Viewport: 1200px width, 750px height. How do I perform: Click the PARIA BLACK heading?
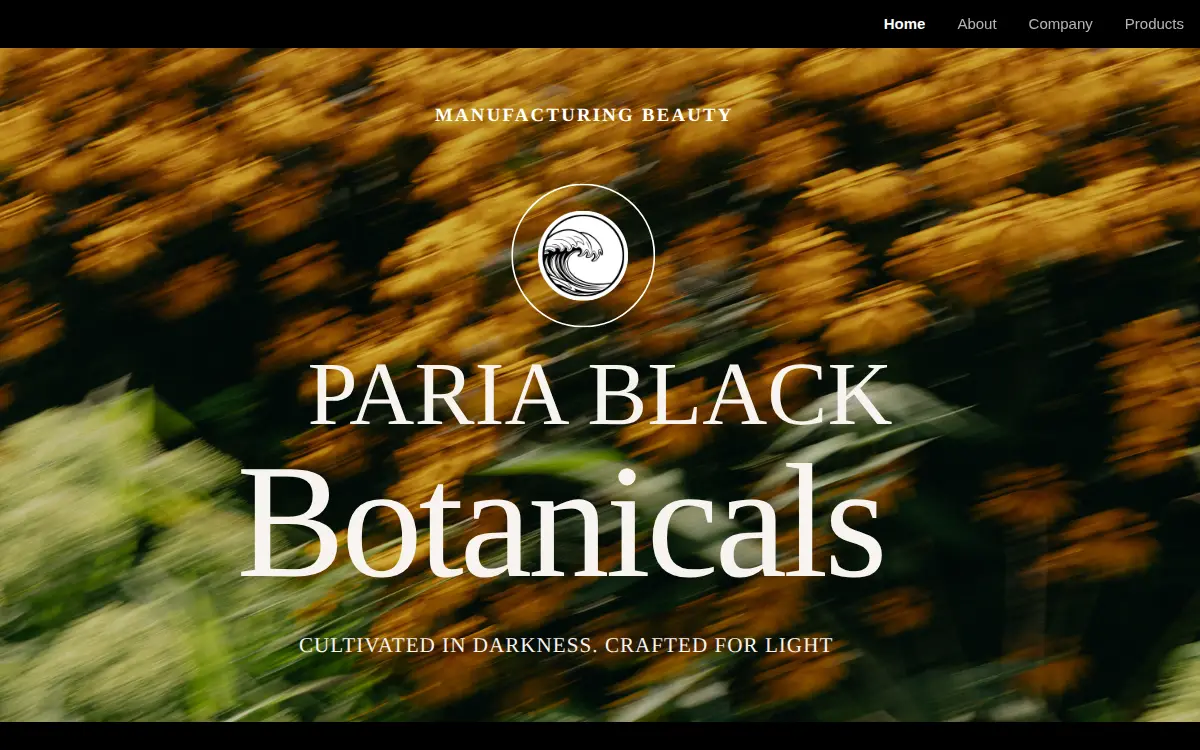pos(599,395)
